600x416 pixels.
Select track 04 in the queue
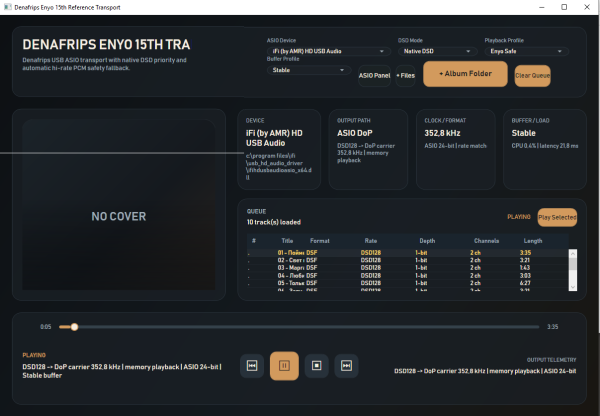tap(408, 276)
